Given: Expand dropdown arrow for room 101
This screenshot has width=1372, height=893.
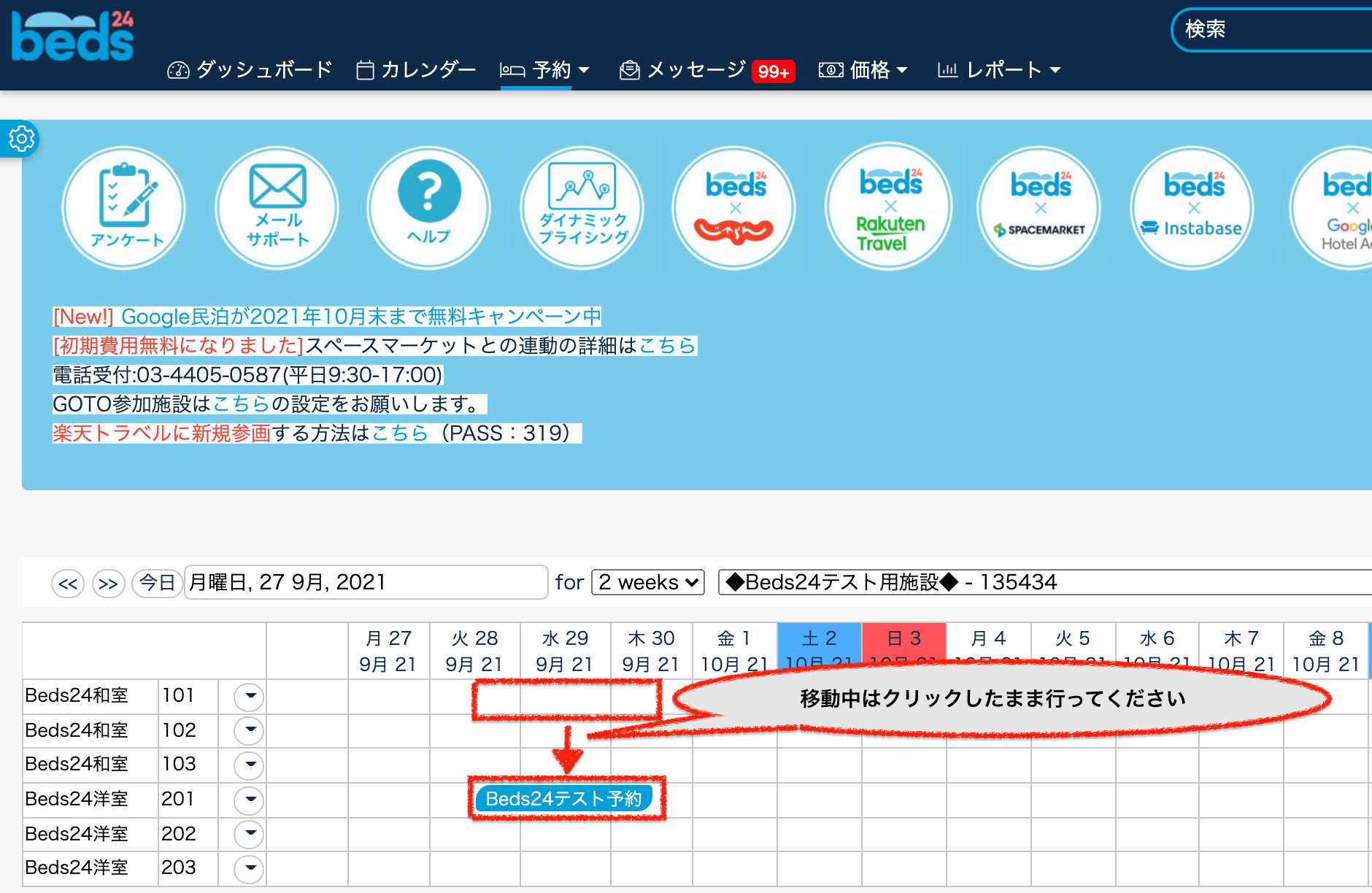Looking at the screenshot, I should tap(249, 696).
